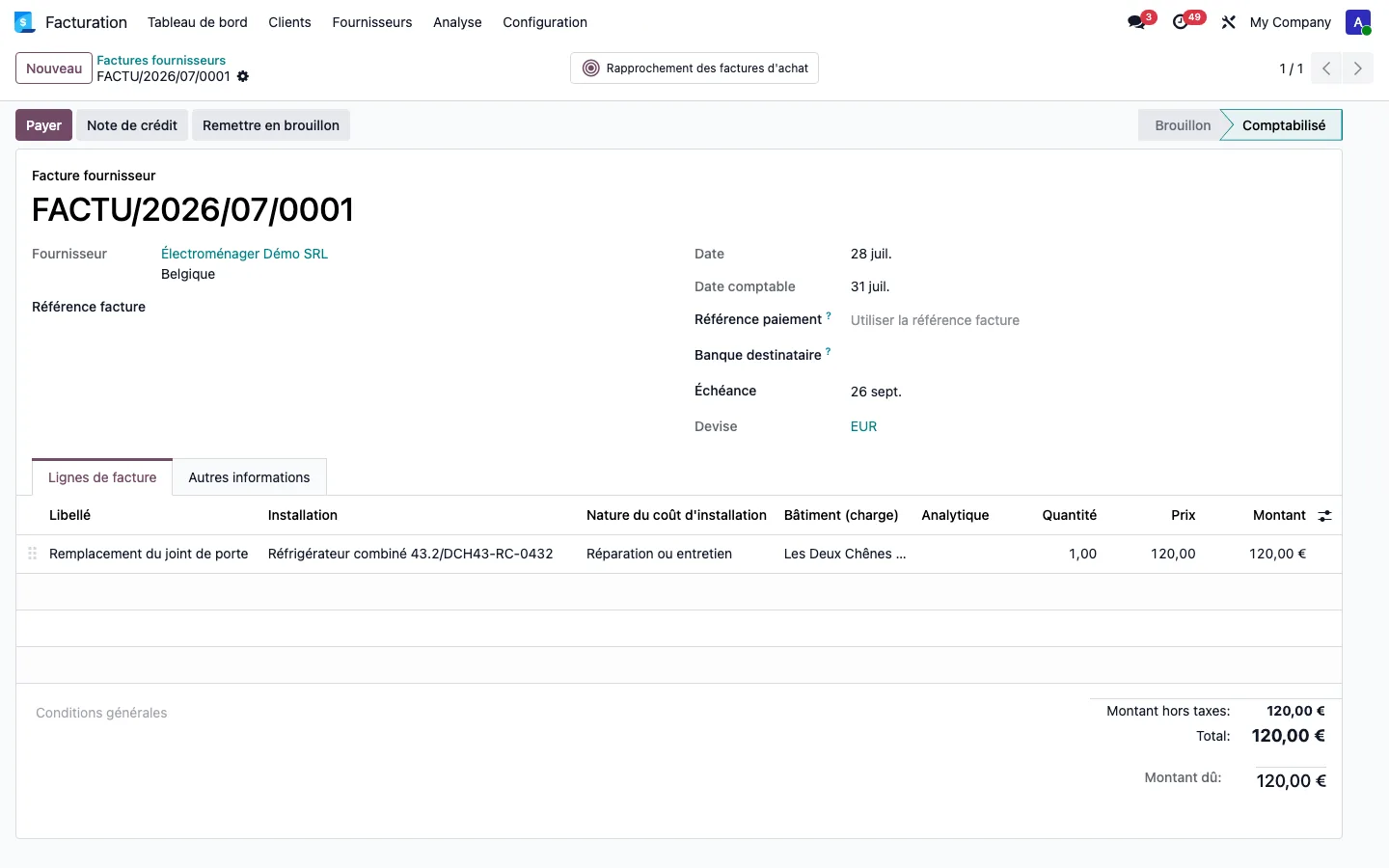Click the Montant dû value
Image resolution: width=1389 pixels, height=868 pixels.
[x=1291, y=781]
